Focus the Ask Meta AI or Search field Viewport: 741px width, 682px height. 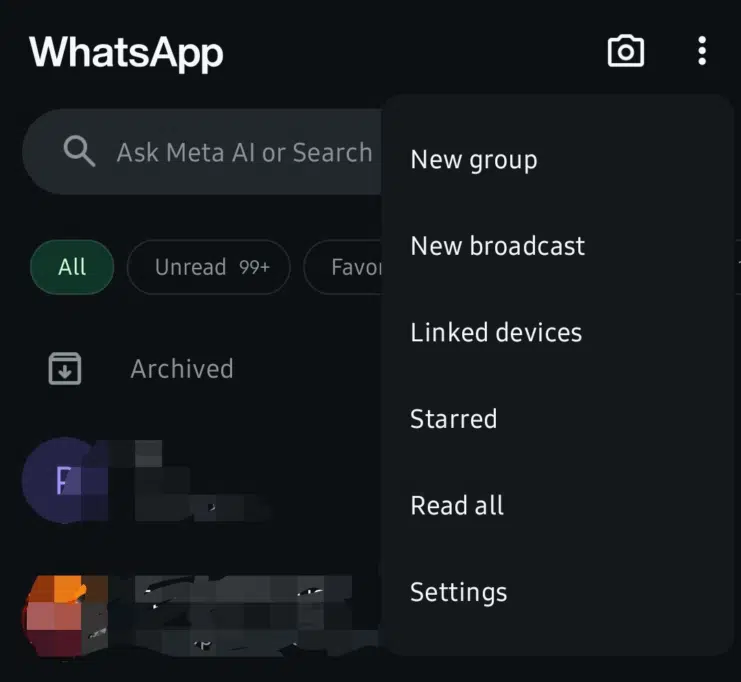pyautogui.click(x=202, y=152)
